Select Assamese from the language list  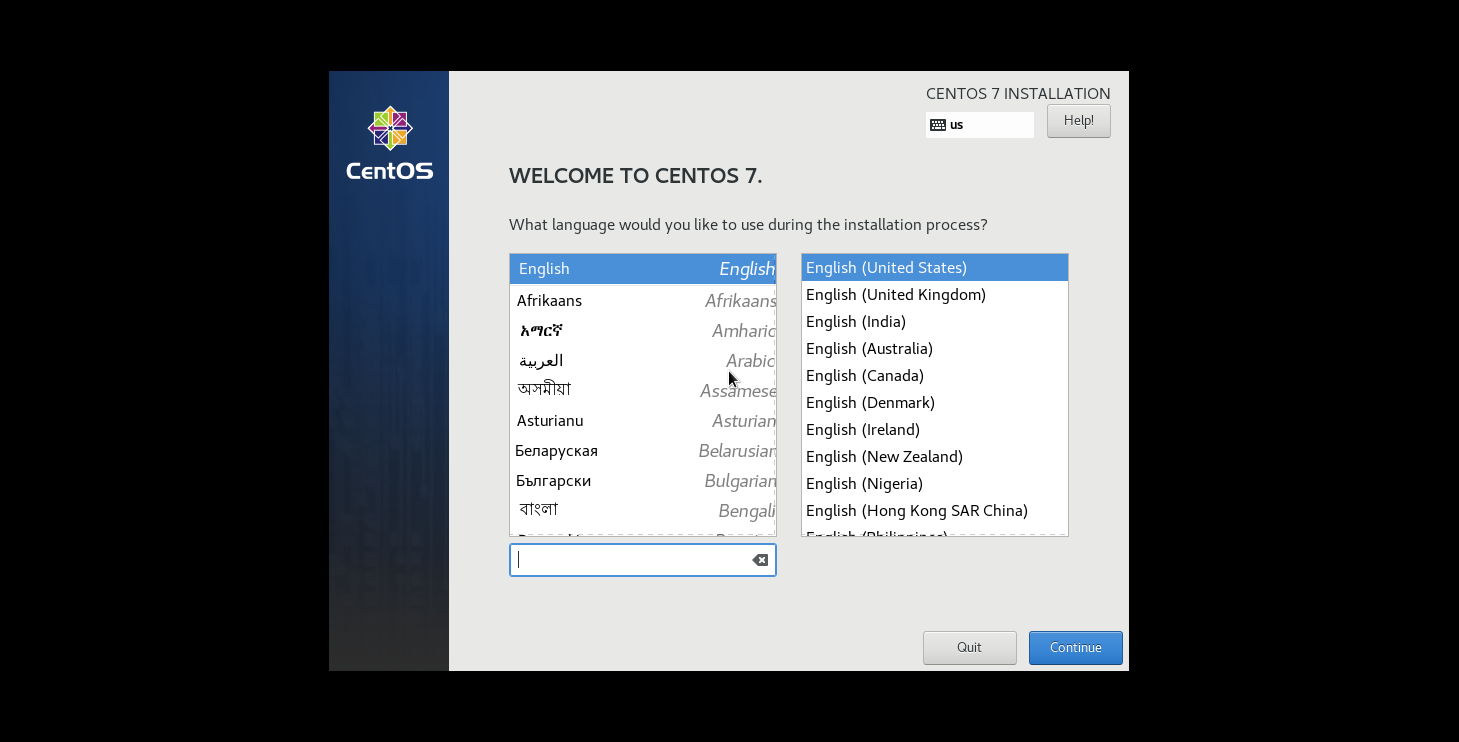click(643, 391)
